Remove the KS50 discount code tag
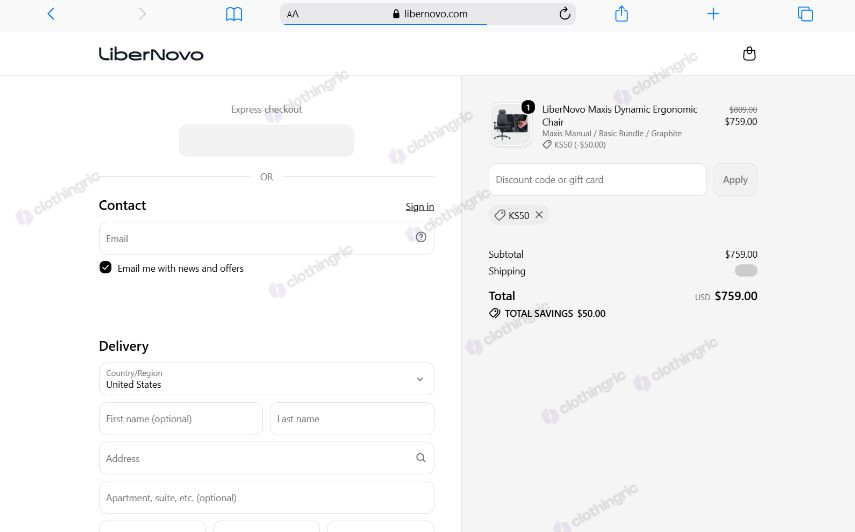 (539, 215)
